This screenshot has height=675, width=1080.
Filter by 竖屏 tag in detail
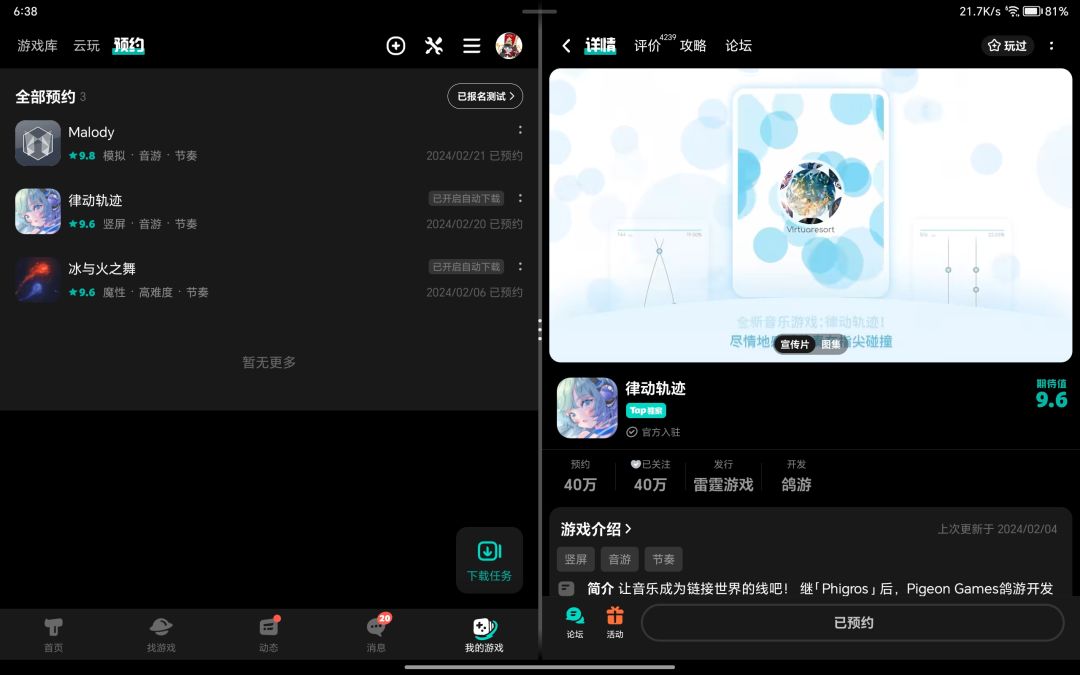576,559
